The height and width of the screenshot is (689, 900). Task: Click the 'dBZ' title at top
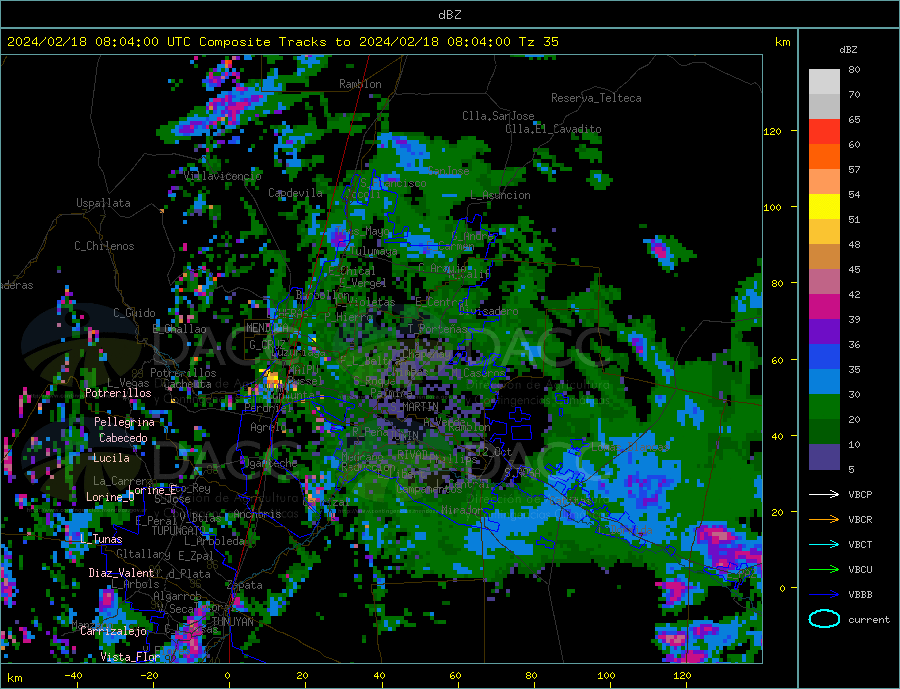pos(449,15)
